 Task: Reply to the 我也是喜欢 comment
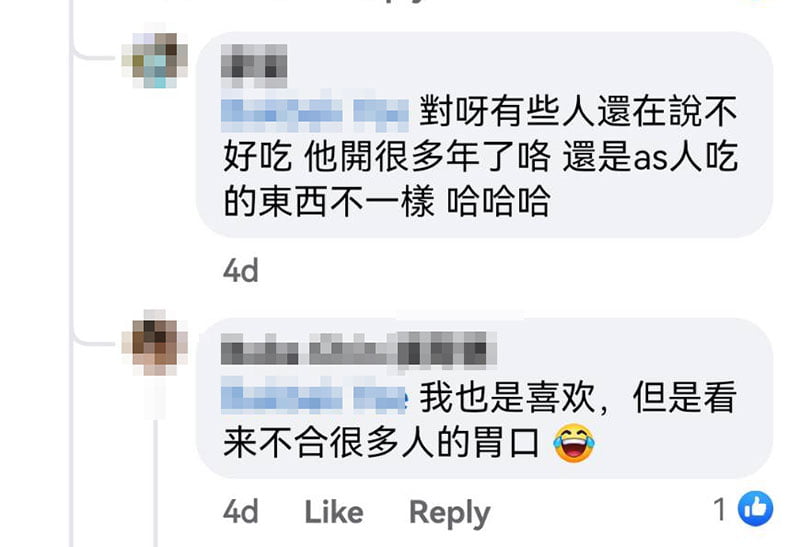[x=449, y=513]
